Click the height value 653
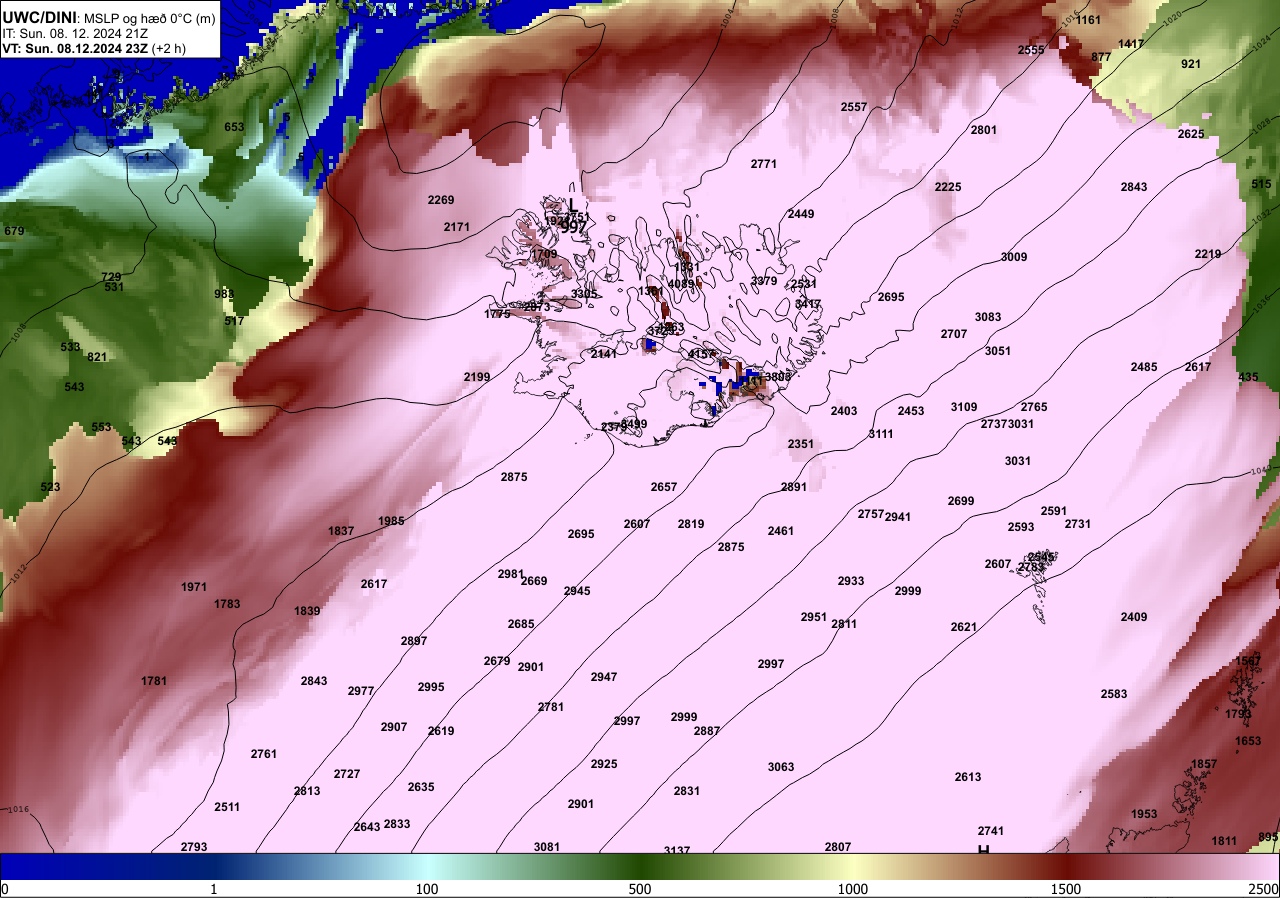 [x=234, y=127]
